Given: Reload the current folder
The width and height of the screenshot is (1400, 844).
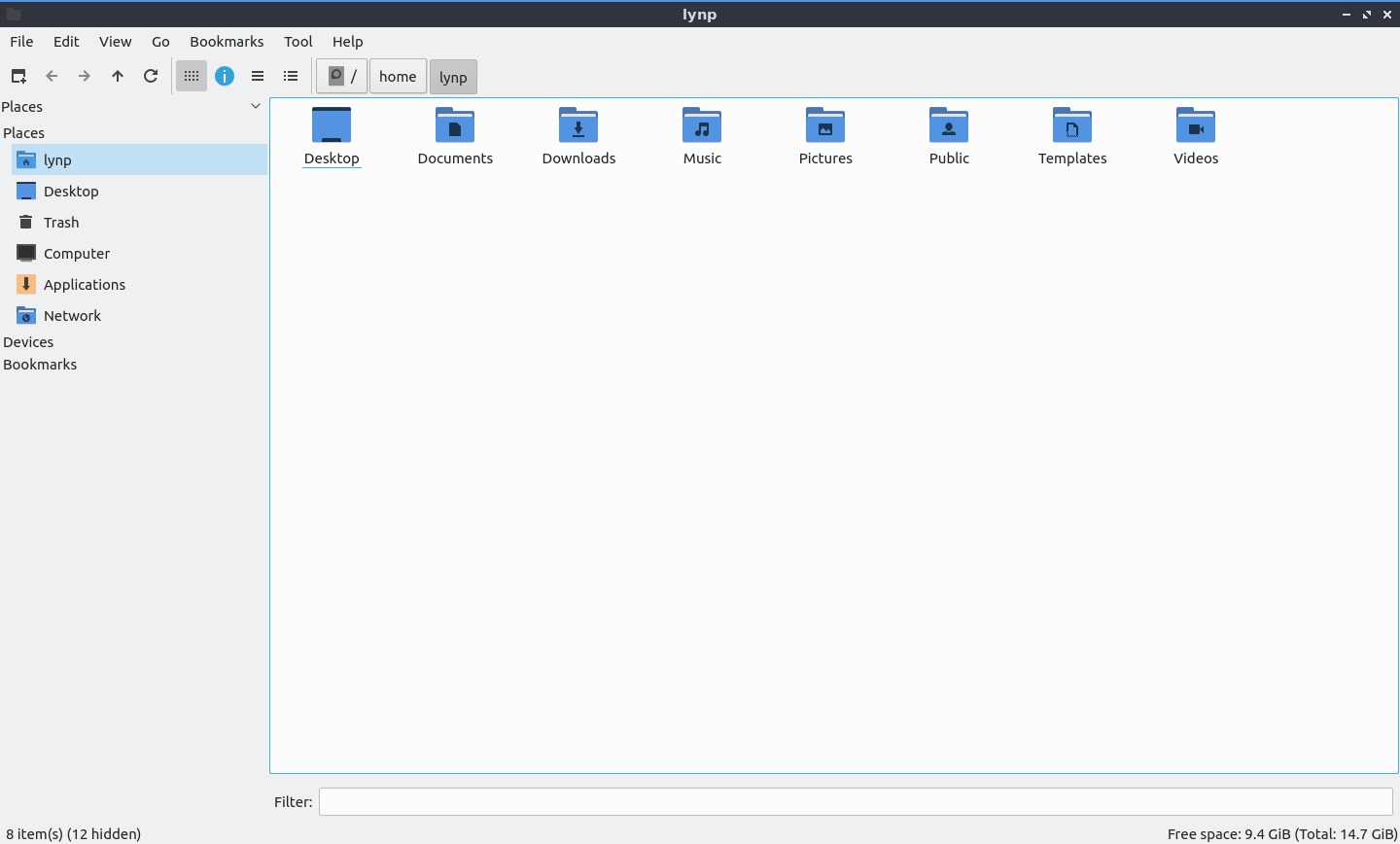Looking at the screenshot, I should click(151, 76).
